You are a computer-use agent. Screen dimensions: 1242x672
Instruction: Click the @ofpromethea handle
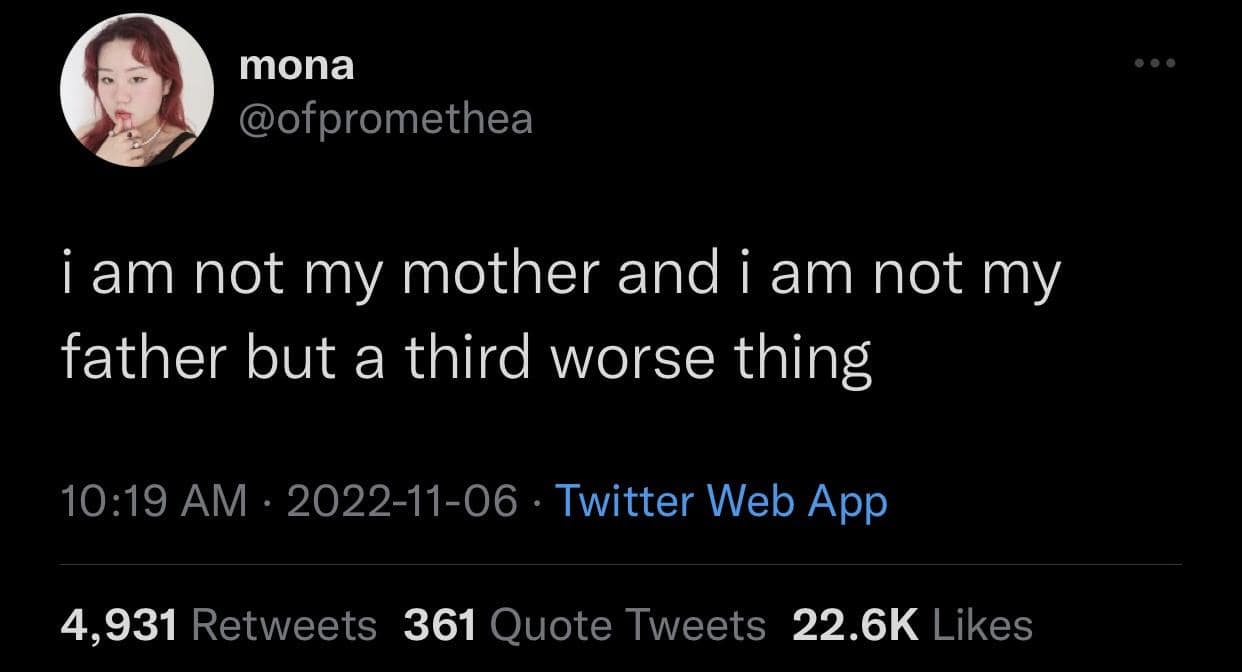click(x=386, y=120)
